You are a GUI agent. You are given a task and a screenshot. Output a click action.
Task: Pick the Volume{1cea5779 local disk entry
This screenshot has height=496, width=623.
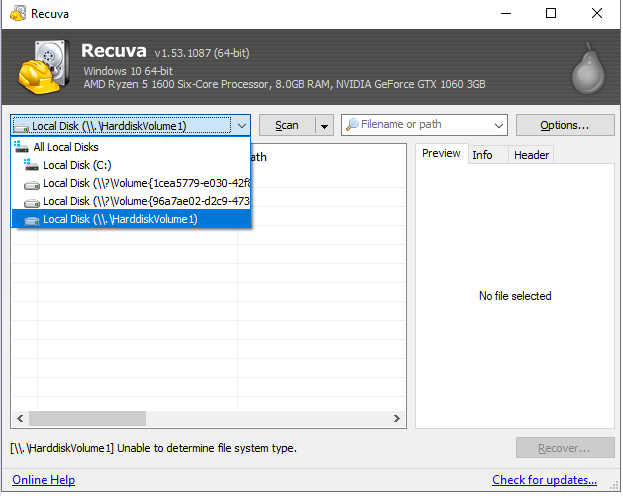pos(131,183)
